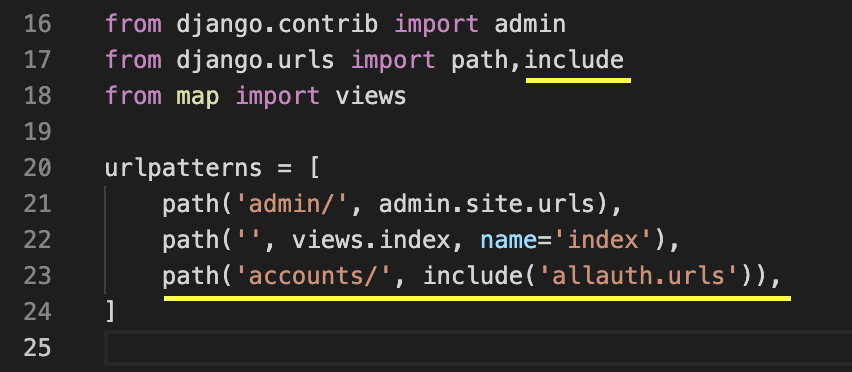Click line number 19 in the gutter

37,132
